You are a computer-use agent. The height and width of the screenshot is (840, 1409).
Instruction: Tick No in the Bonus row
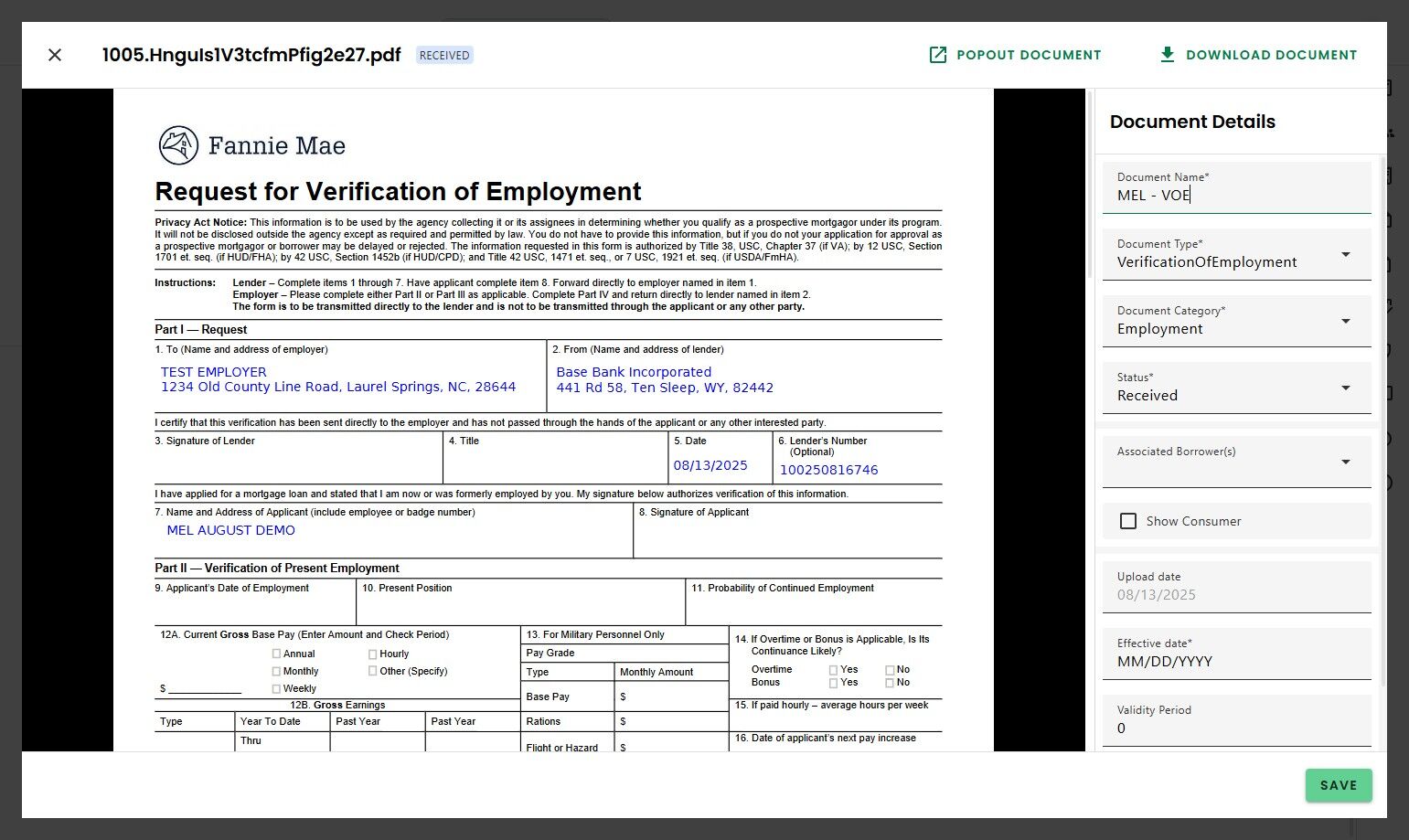pyautogui.click(x=890, y=683)
